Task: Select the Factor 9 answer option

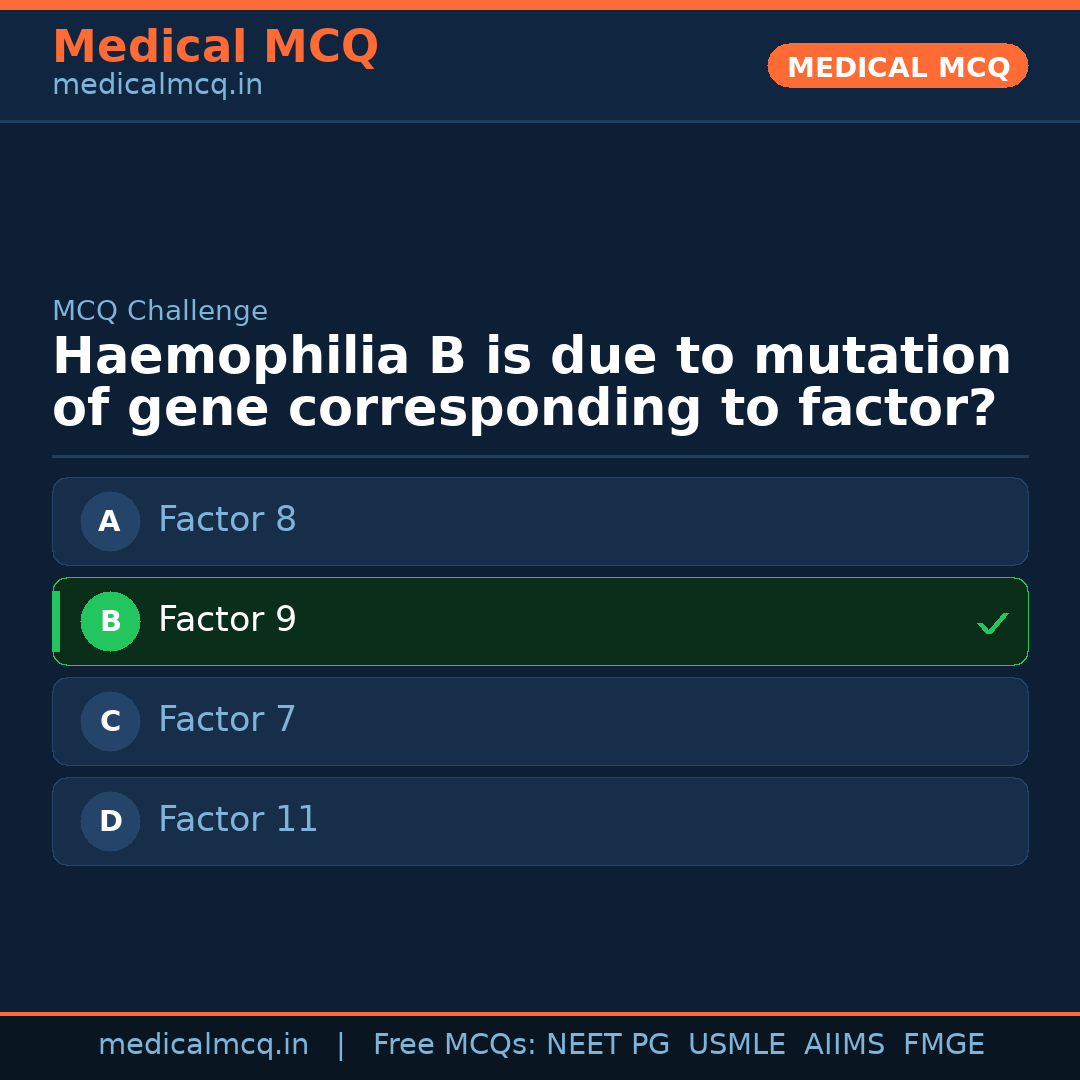Action: tap(540, 621)
